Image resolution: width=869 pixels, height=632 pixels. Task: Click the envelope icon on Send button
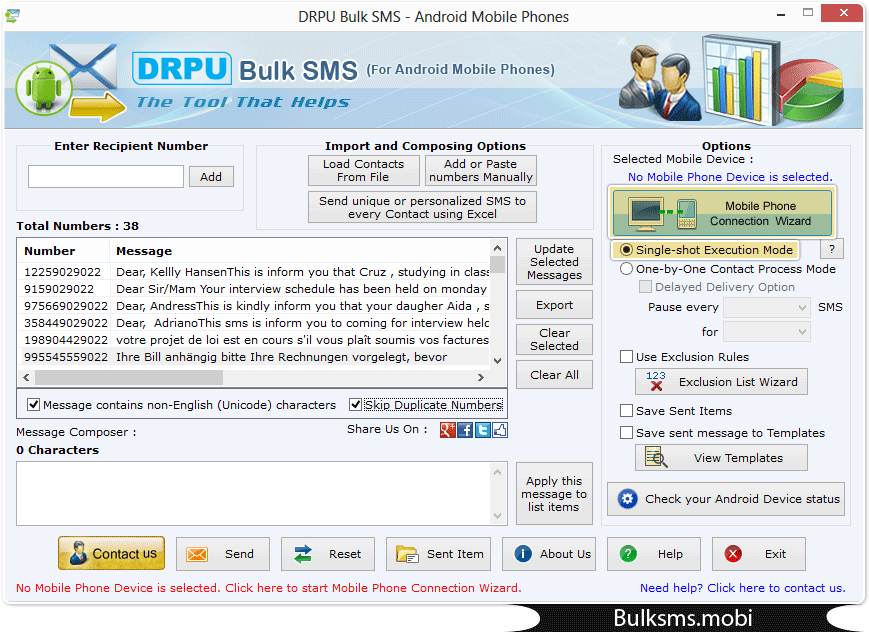(x=197, y=554)
